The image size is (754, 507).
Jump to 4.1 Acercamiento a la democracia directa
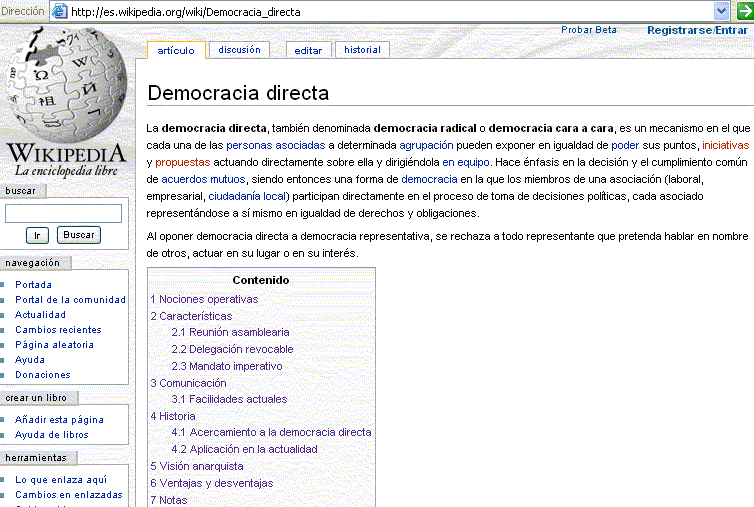click(x=271, y=432)
